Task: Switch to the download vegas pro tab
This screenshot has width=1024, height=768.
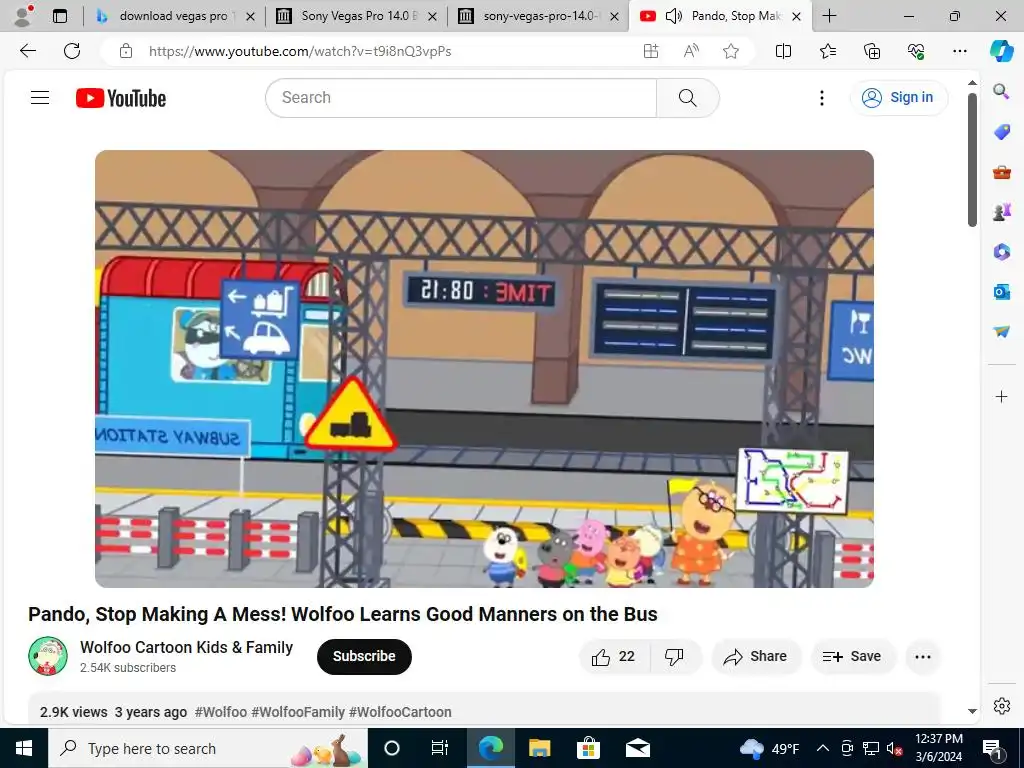Action: pyautogui.click(x=174, y=16)
